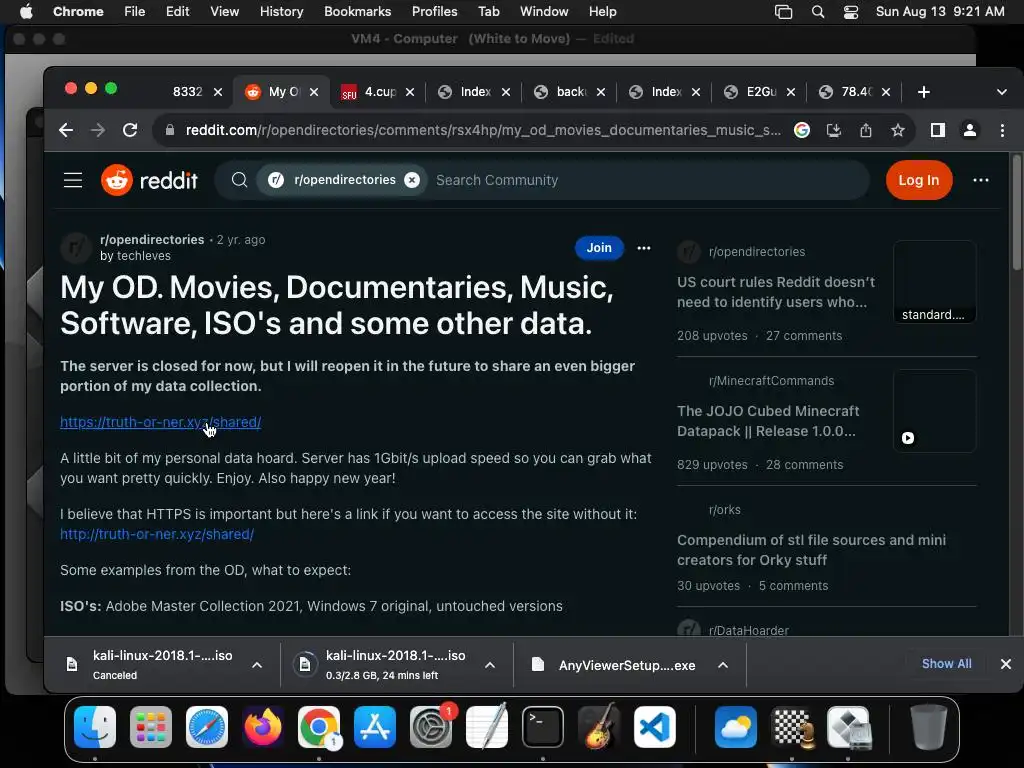
Task: Open Finder from the dock
Action: 95,727
